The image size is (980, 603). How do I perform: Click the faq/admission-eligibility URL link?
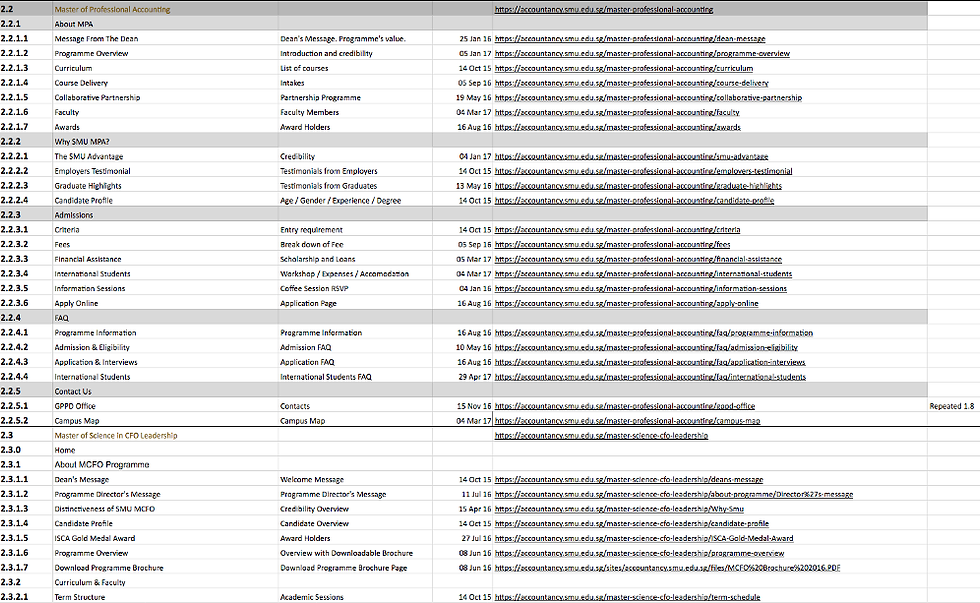coord(646,347)
